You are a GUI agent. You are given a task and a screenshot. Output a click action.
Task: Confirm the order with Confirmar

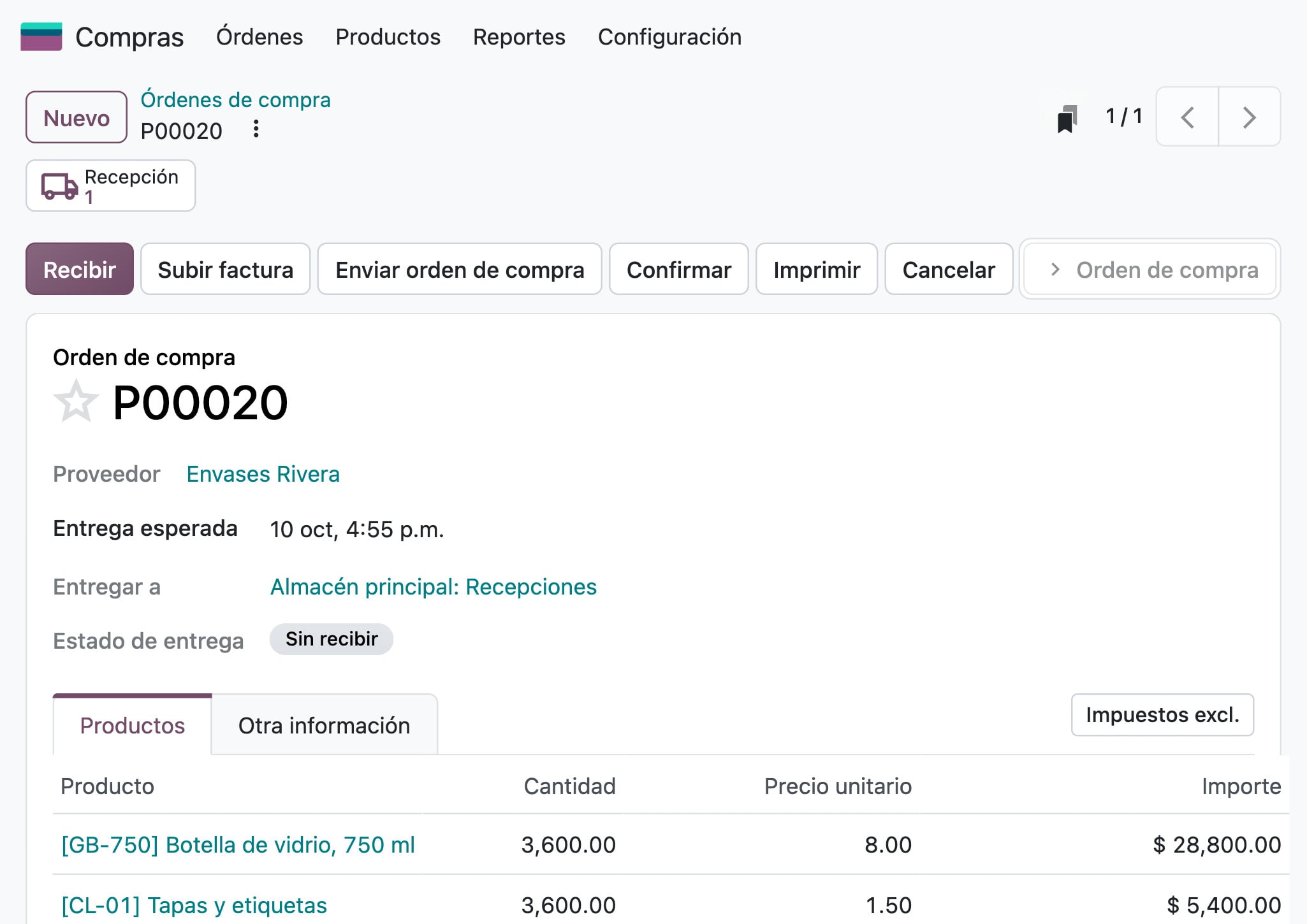679,269
